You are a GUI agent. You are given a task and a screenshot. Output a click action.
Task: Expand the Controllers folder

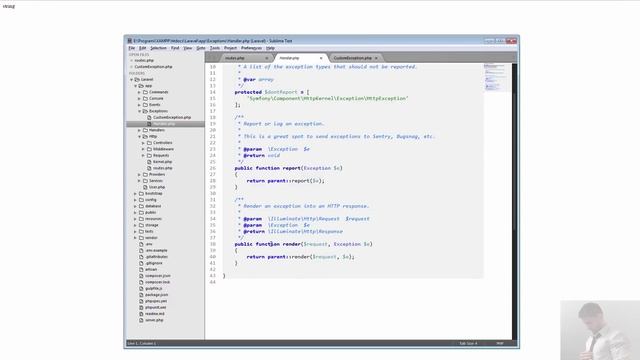(143, 143)
